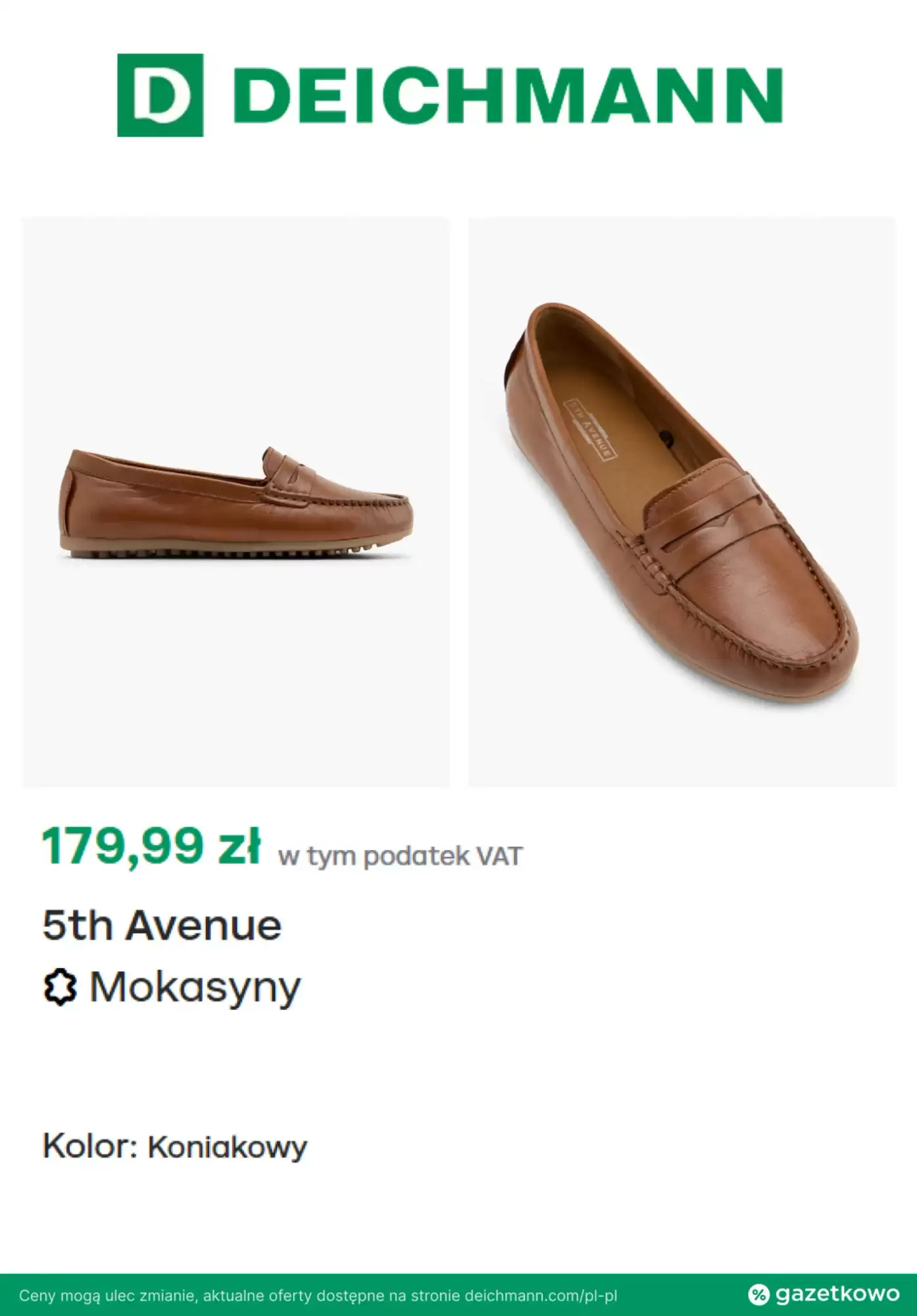
Task: Click the "Kolor:" label
Action: (89, 1146)
